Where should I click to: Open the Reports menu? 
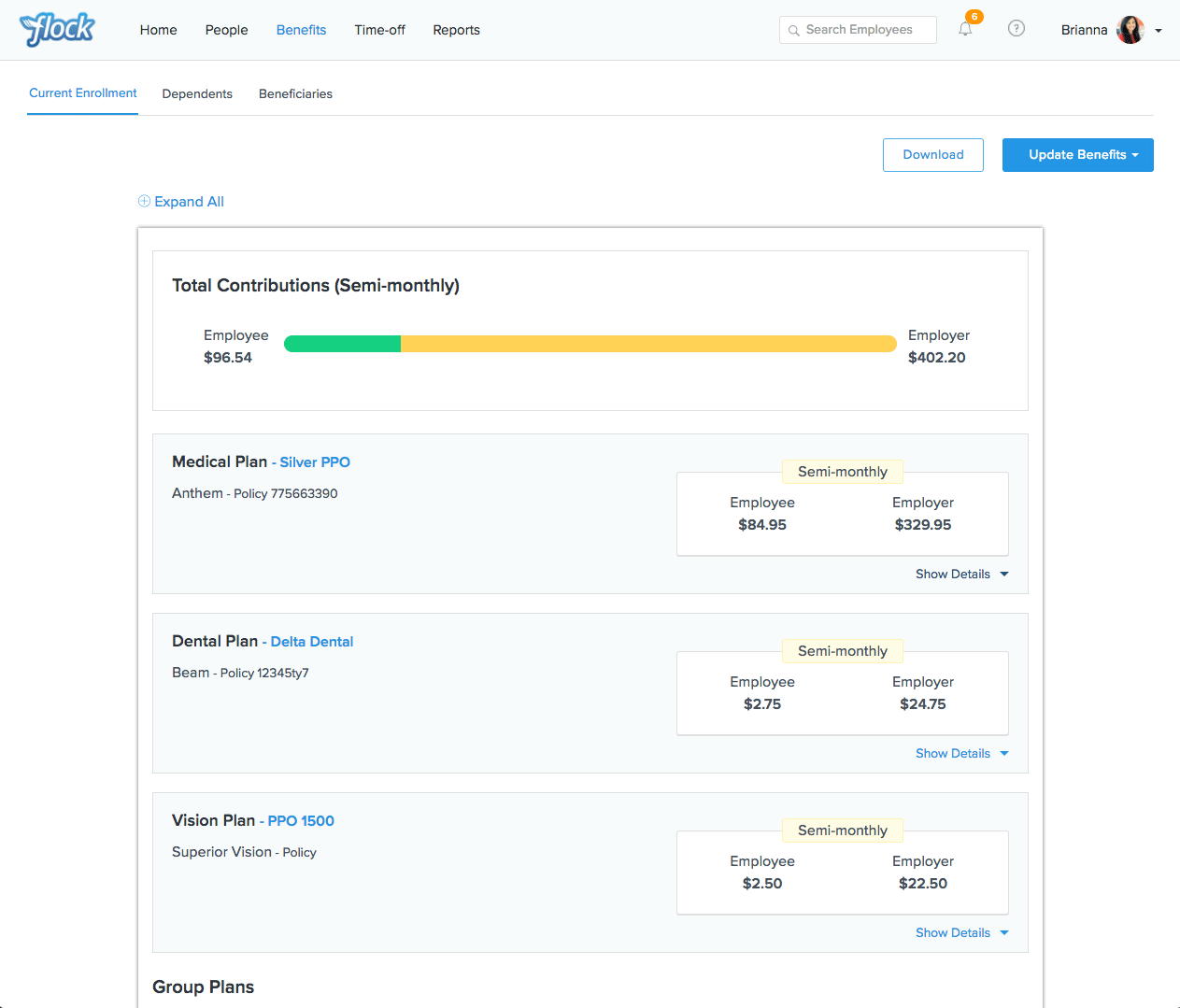tap(457, 30)
